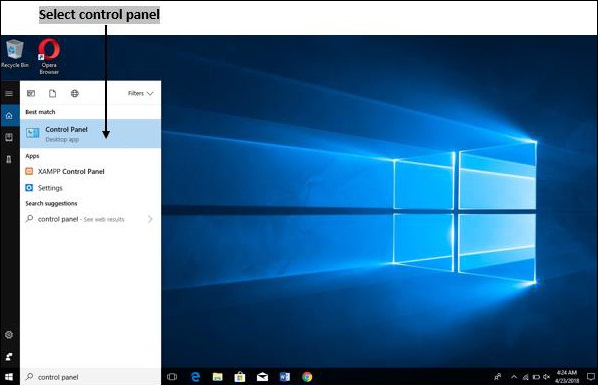The height and width of the screenshot is (385, 598).
Task: Select the Documents filter icon in search
Action: [53, 93]
